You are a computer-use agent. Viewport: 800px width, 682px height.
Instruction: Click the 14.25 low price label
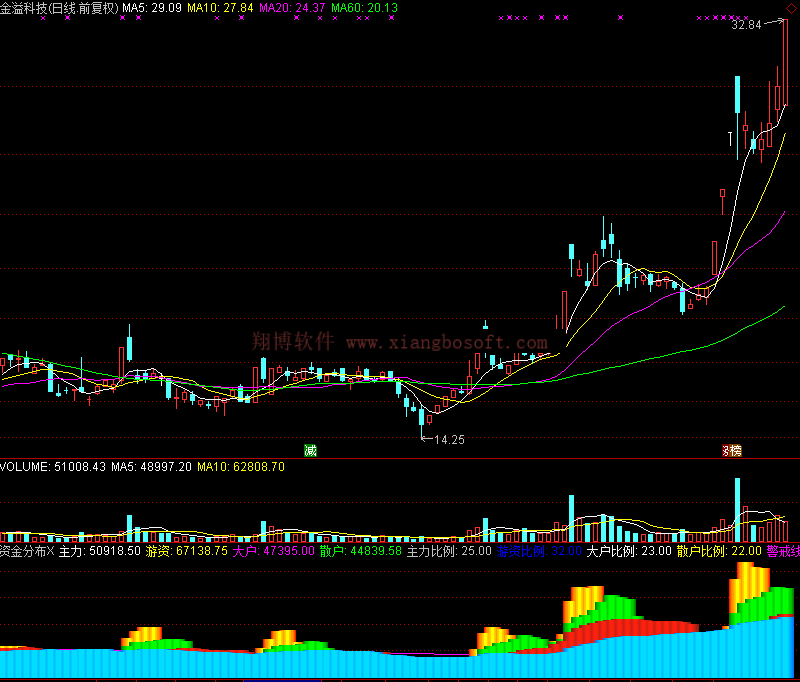pyautogui.click(x=449, y=440)
